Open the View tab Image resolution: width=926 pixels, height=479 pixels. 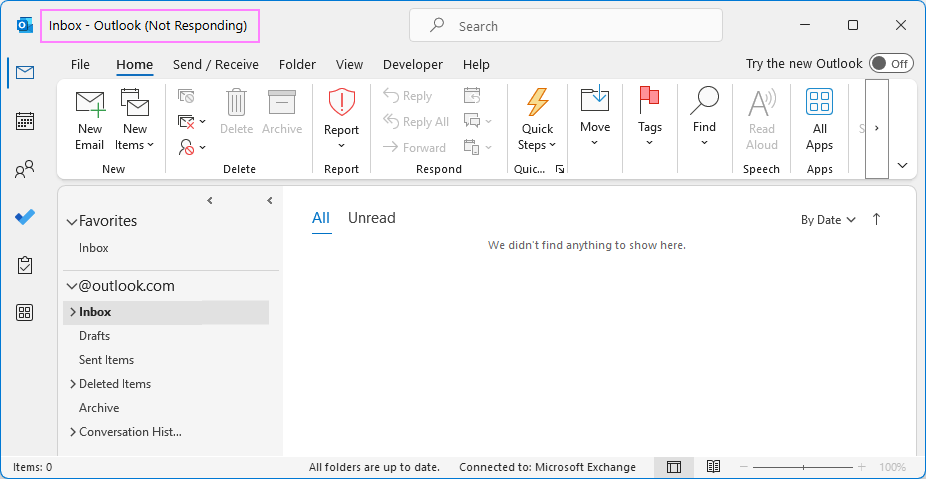click(350, 64)
